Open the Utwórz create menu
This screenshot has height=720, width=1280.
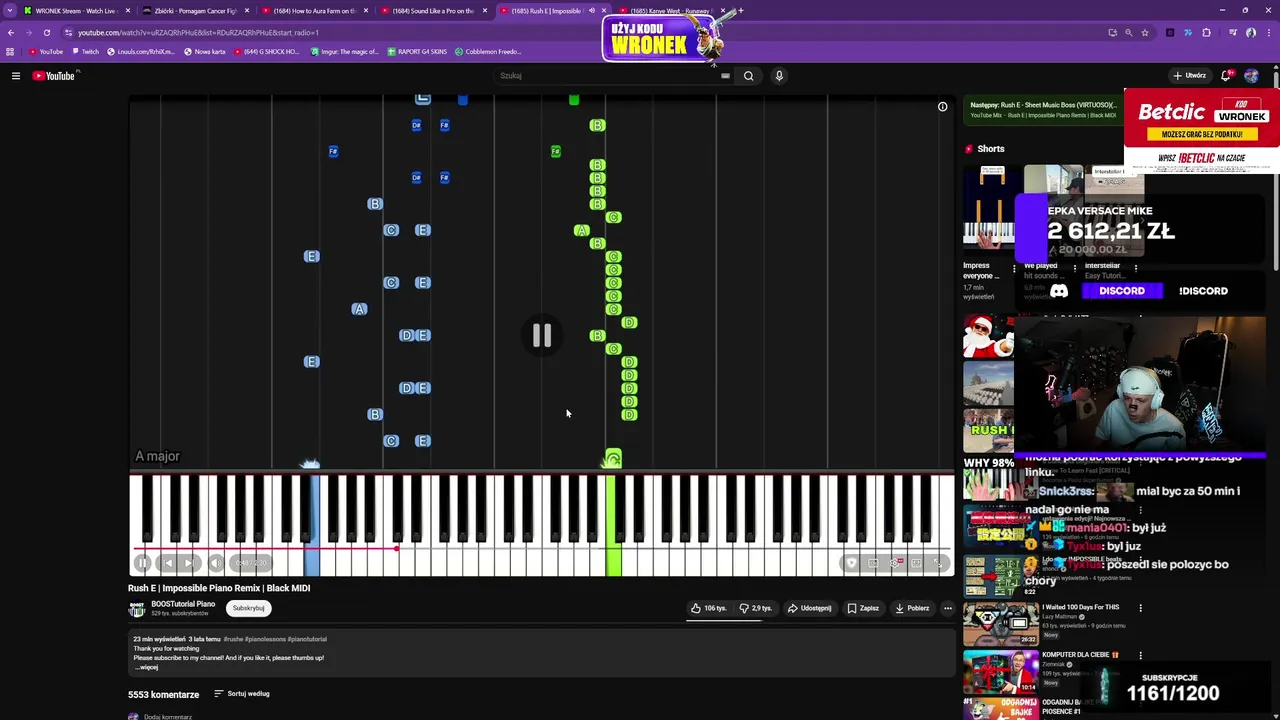pos(1190,75)
